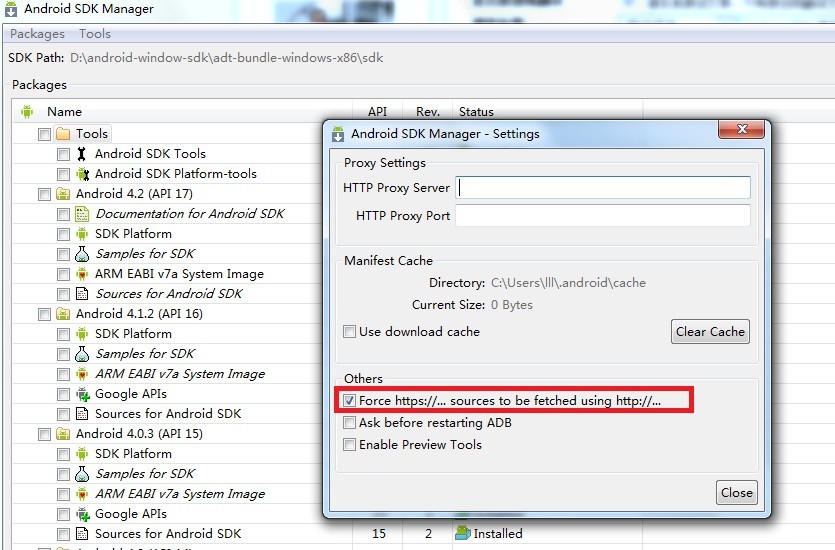835x550 pixels.
Task: Check the Android 4.0.3 (API 15) group checkbox
Action: [44, 434]
